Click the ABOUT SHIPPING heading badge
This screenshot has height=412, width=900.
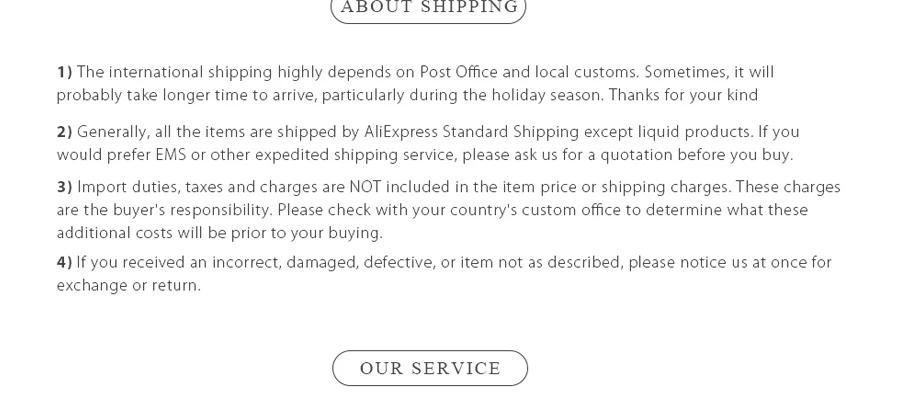tap(429, 8)
